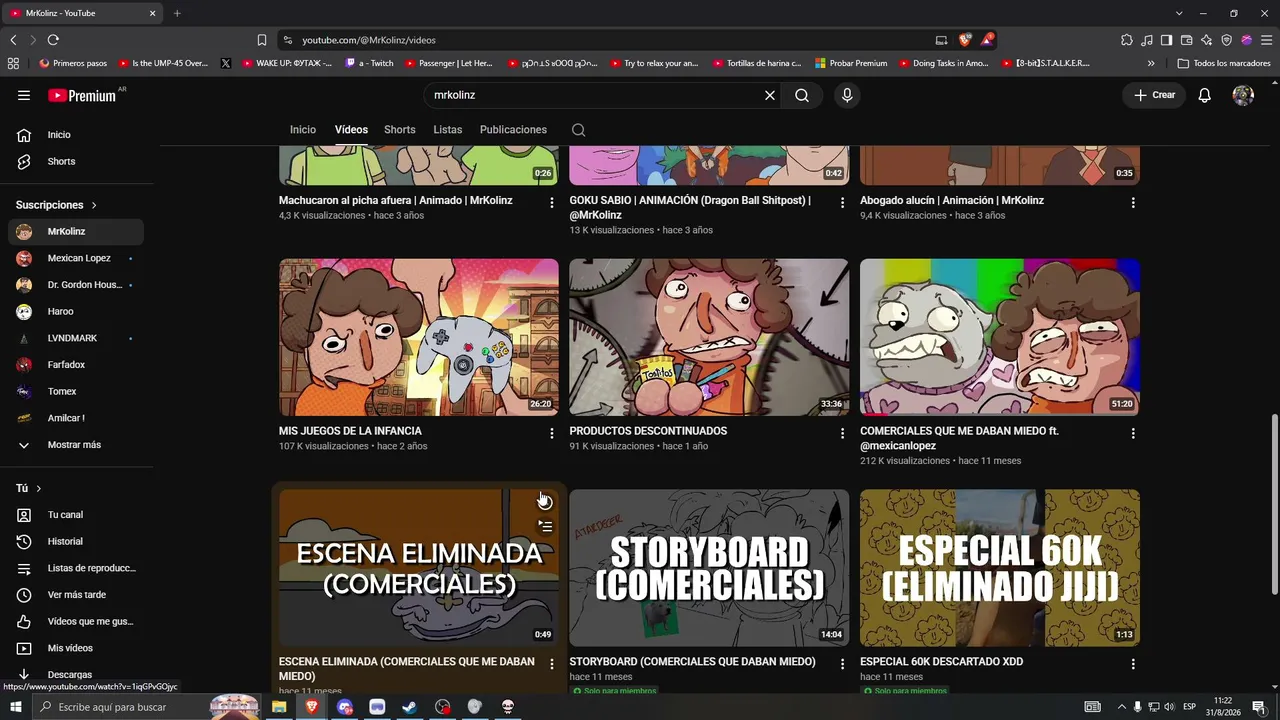This screenshot has height=720, width=1280.
Task: Open File Explorer from the taskbar
Action: pyautogui.click(x=279, y=707)
